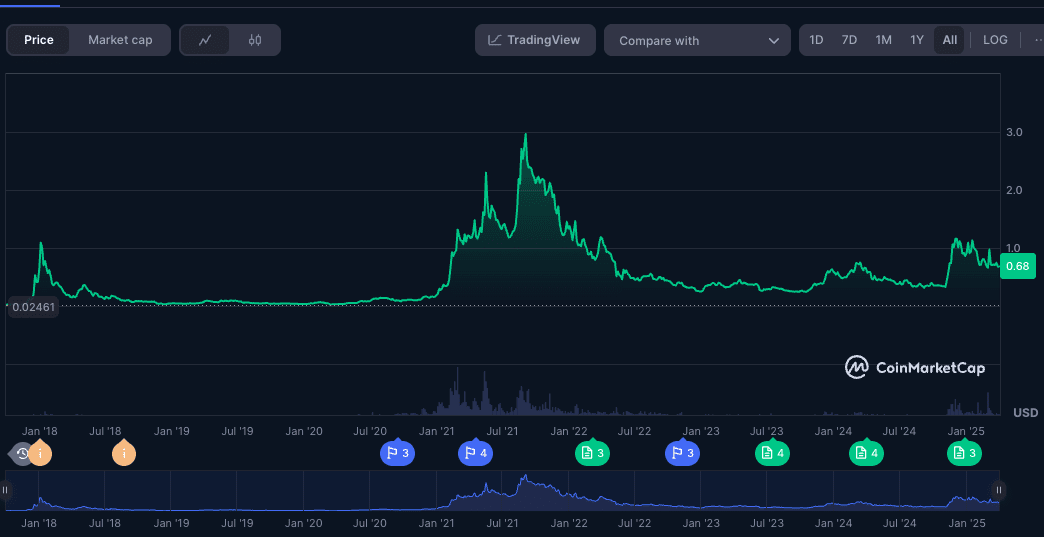Screen dimensions: 1044x537
Task: Click the Jul '21 main chart axis label
Action: coord(502,431)
